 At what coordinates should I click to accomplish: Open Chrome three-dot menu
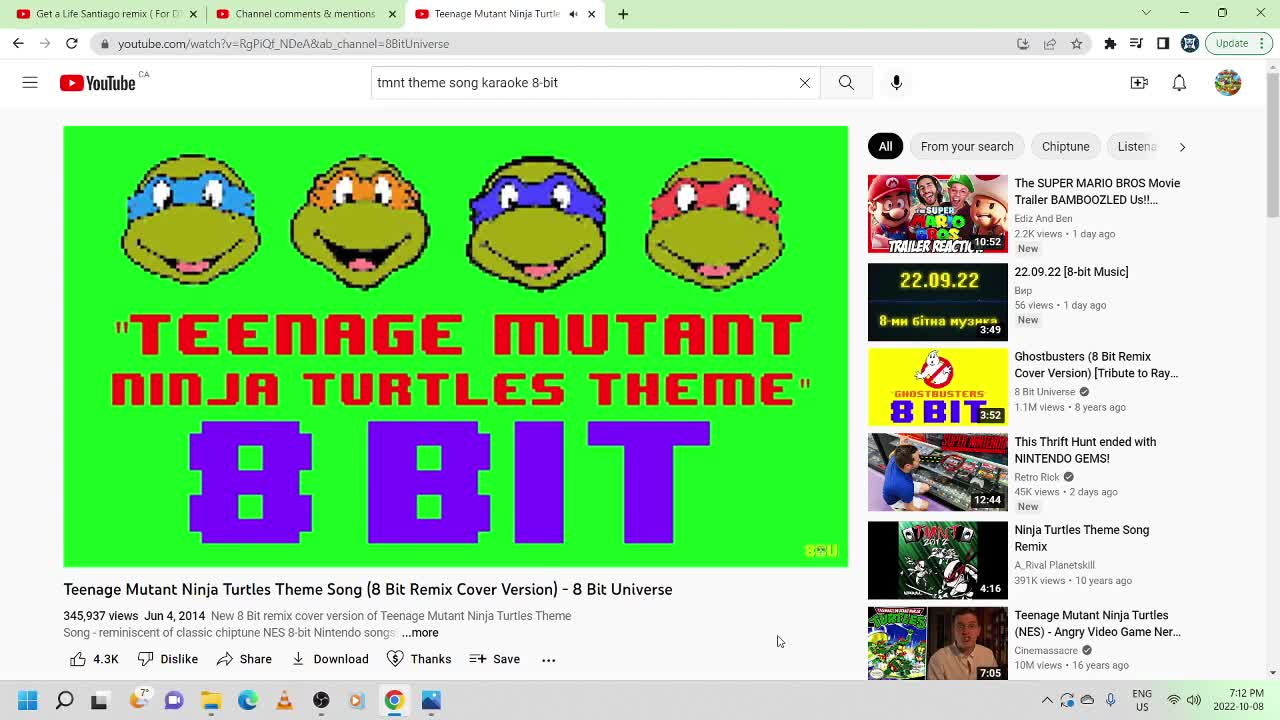click(x=1264, y=44)
